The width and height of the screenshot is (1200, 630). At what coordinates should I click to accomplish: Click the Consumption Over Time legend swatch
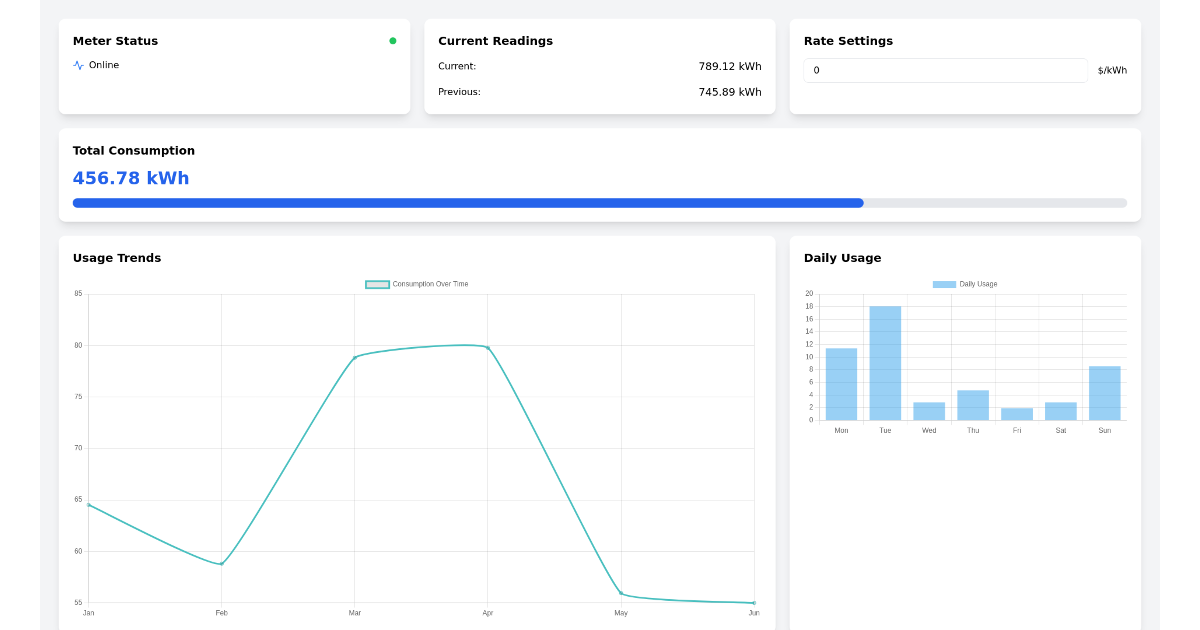pyautogui.click(x=377, y=284)
